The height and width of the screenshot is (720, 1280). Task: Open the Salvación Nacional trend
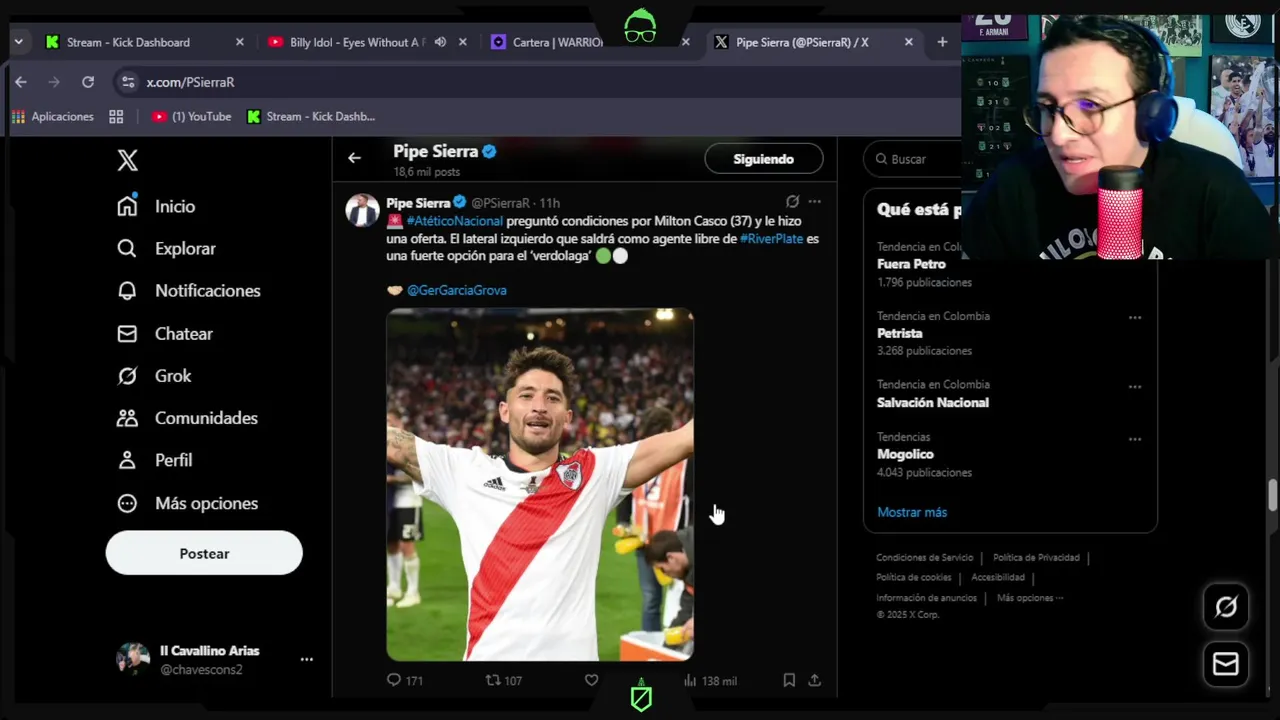click(933, 403)
